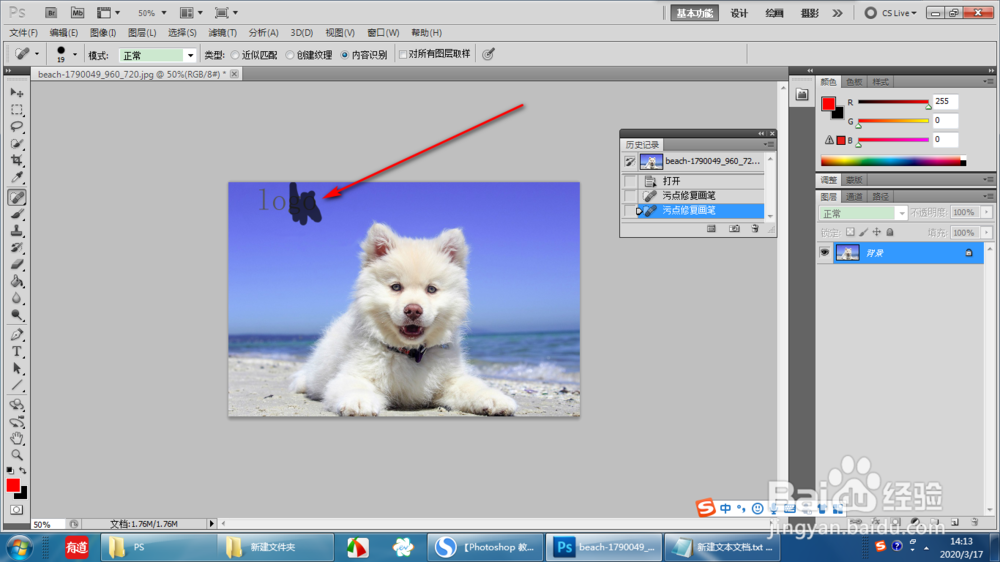This screenshot has width=1000, height=562.
Task: Select the Rectangular Marquee tool
Action: point(17,110)
